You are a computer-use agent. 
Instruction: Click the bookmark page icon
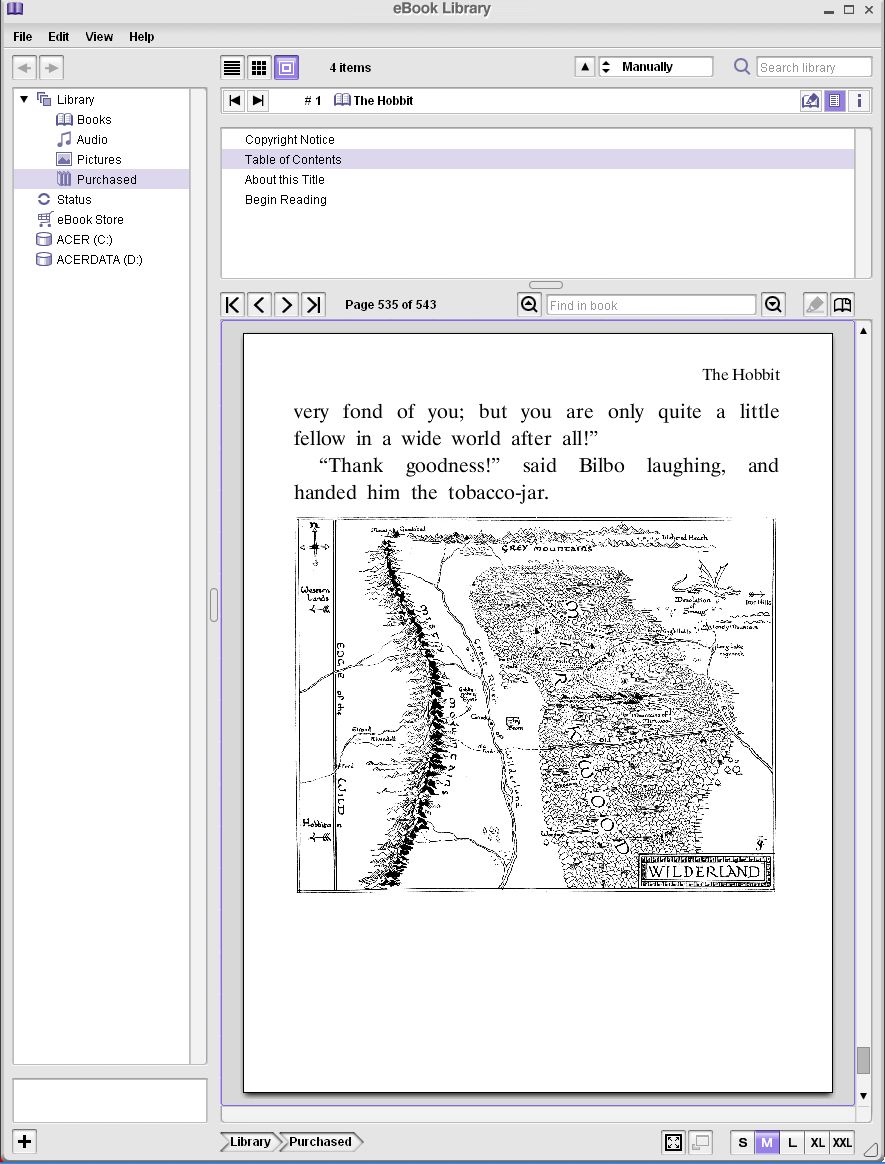[842, 304]
